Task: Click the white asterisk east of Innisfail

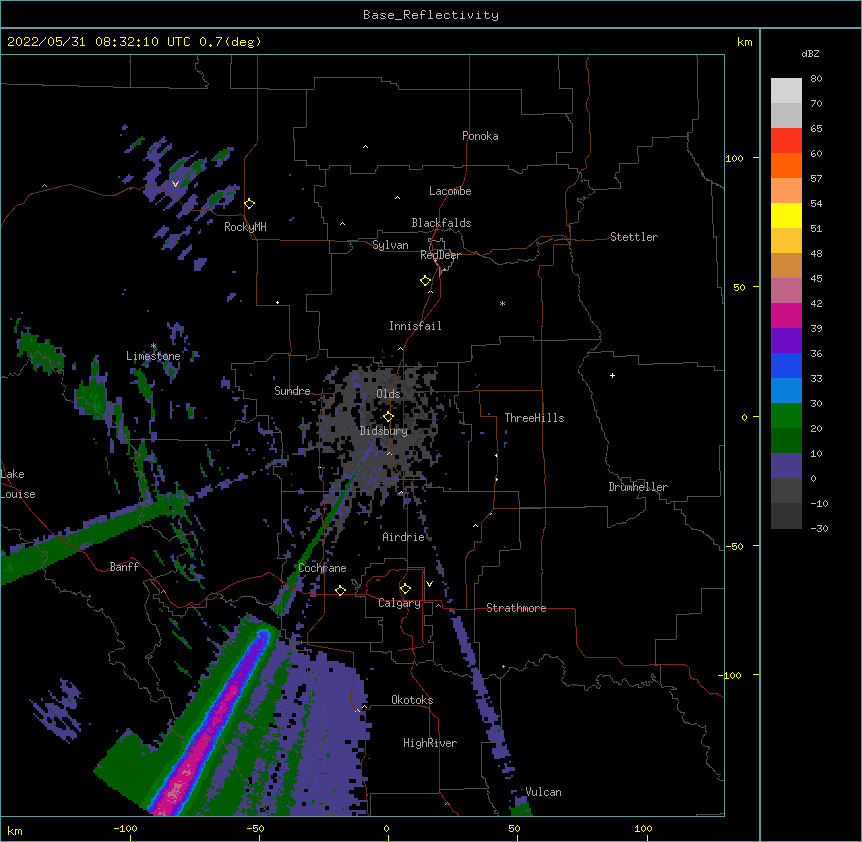Action: 502,304
